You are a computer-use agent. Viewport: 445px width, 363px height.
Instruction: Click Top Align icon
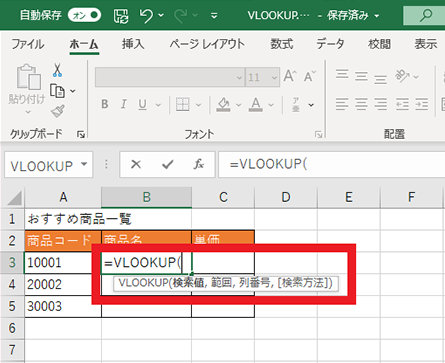[342, 75]
